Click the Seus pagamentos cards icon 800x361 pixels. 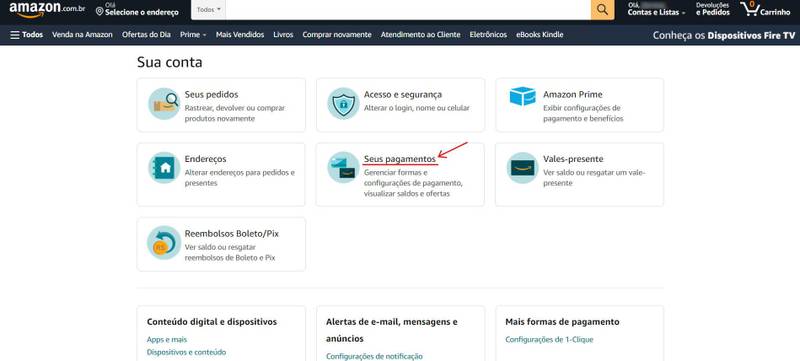[x=343, y=167]
